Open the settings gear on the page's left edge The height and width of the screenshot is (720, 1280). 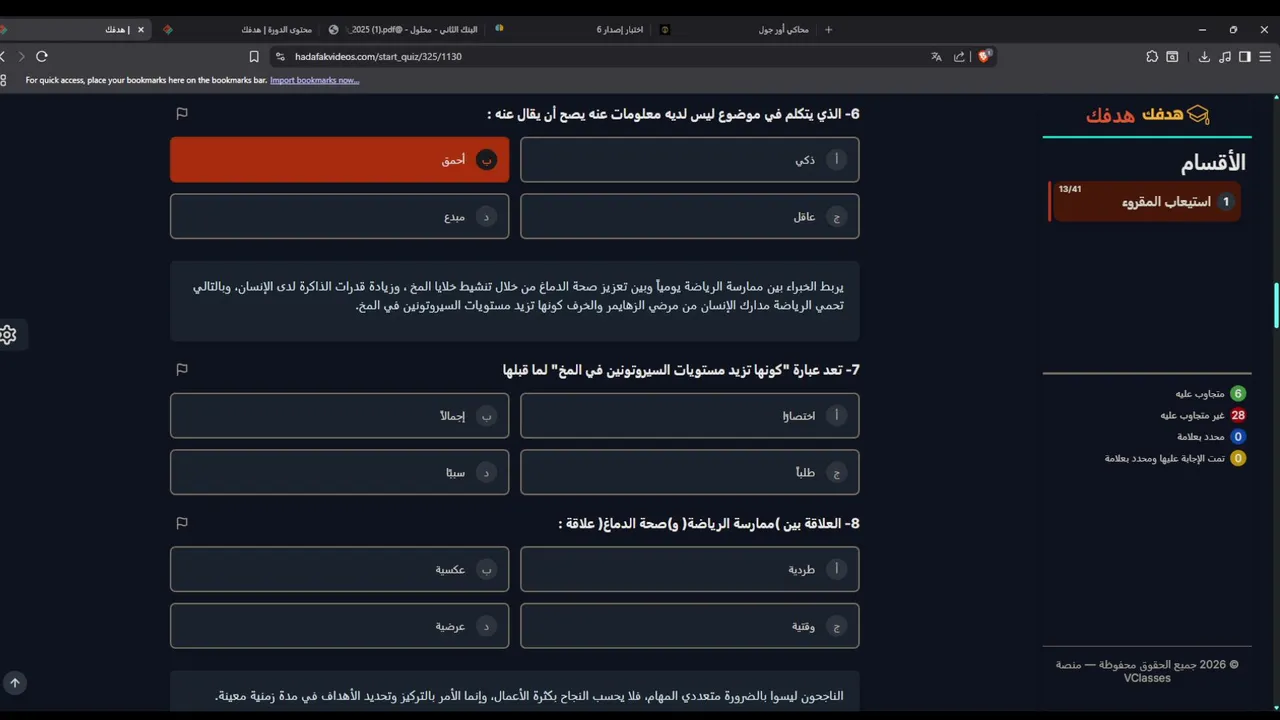[x=8, y=335]
